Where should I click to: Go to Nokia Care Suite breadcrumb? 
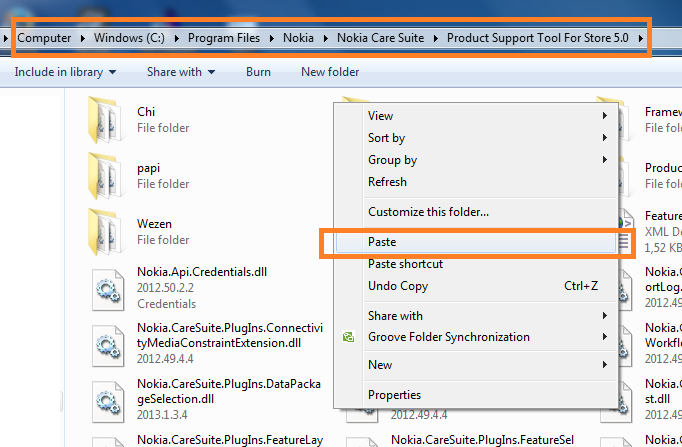381,38
